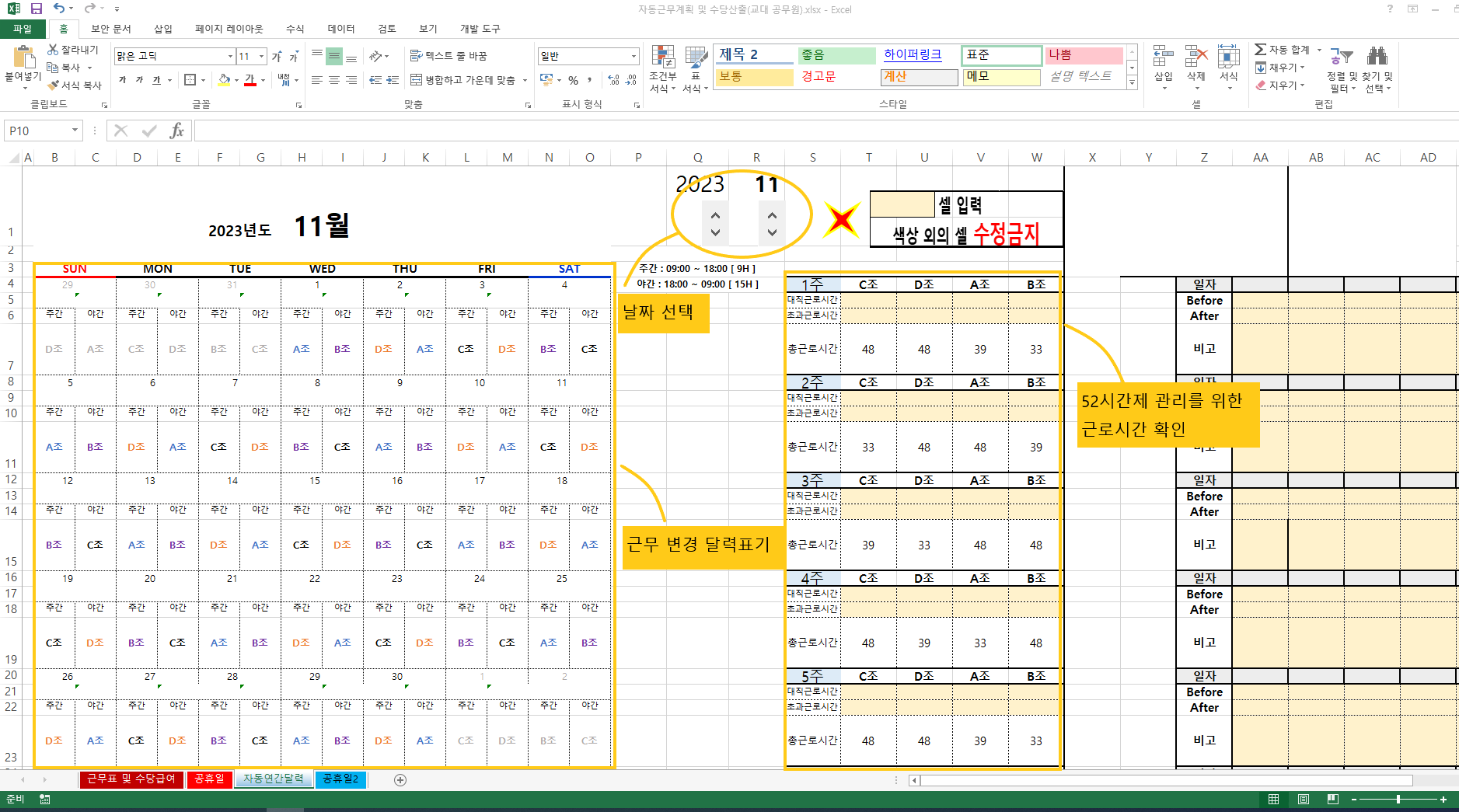
Task: Click the month spinner up arrow above calendar
Action: (x=772, y=216)
